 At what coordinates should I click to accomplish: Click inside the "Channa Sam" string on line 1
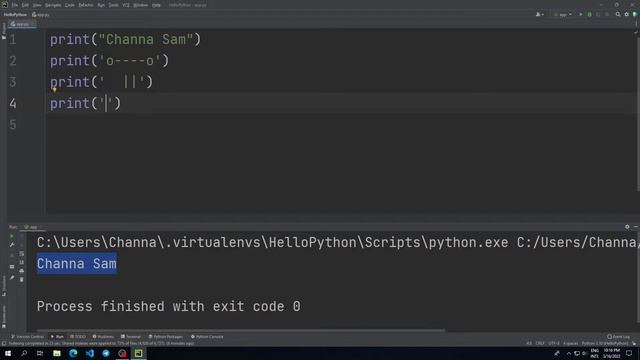pos(146,40)
